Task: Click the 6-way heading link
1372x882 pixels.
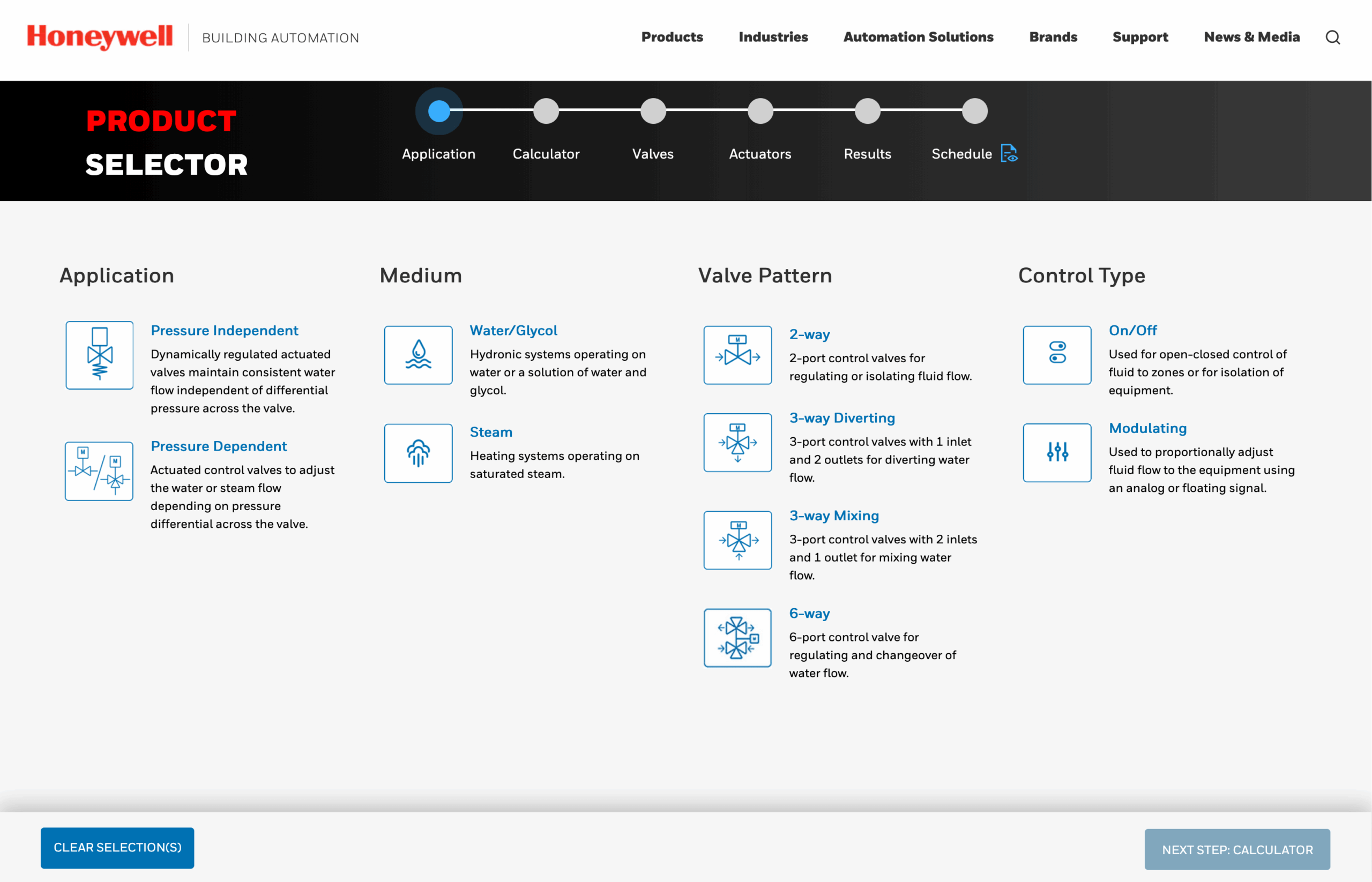Action: coord(809,614)
